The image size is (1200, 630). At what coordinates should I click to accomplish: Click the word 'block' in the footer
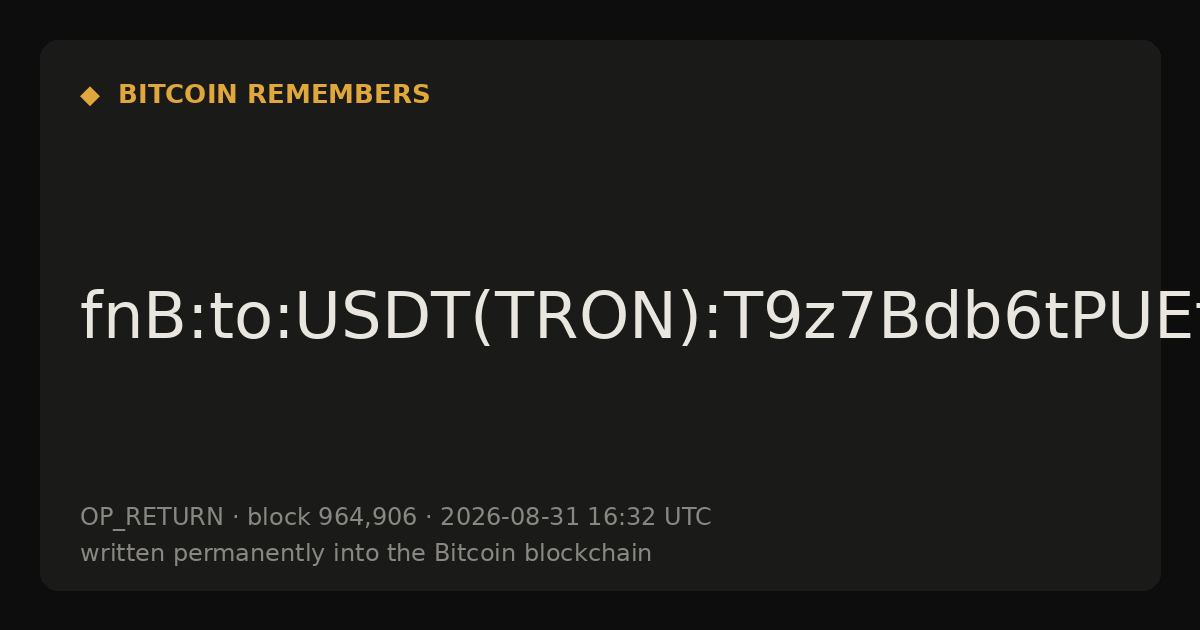(x=279, y=517)
